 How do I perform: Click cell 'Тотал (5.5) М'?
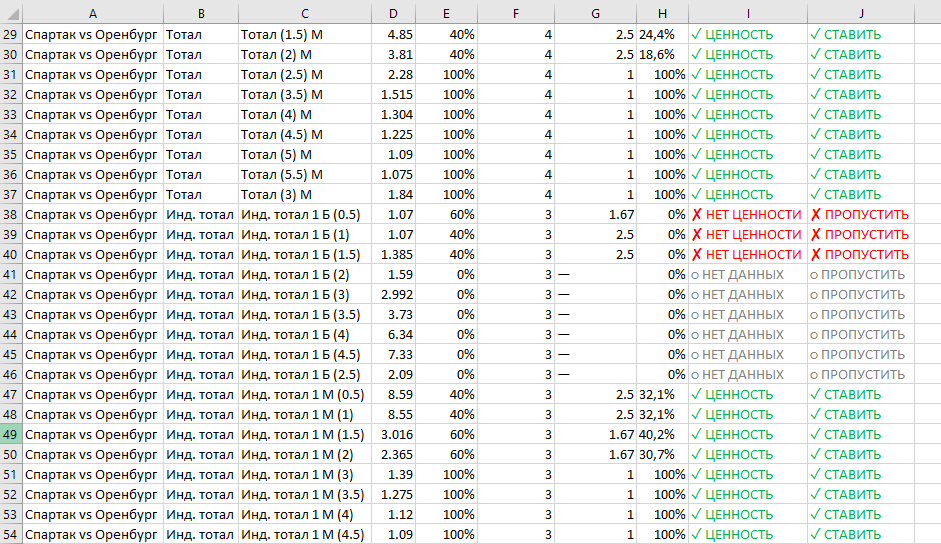click(x=282, y=174)
